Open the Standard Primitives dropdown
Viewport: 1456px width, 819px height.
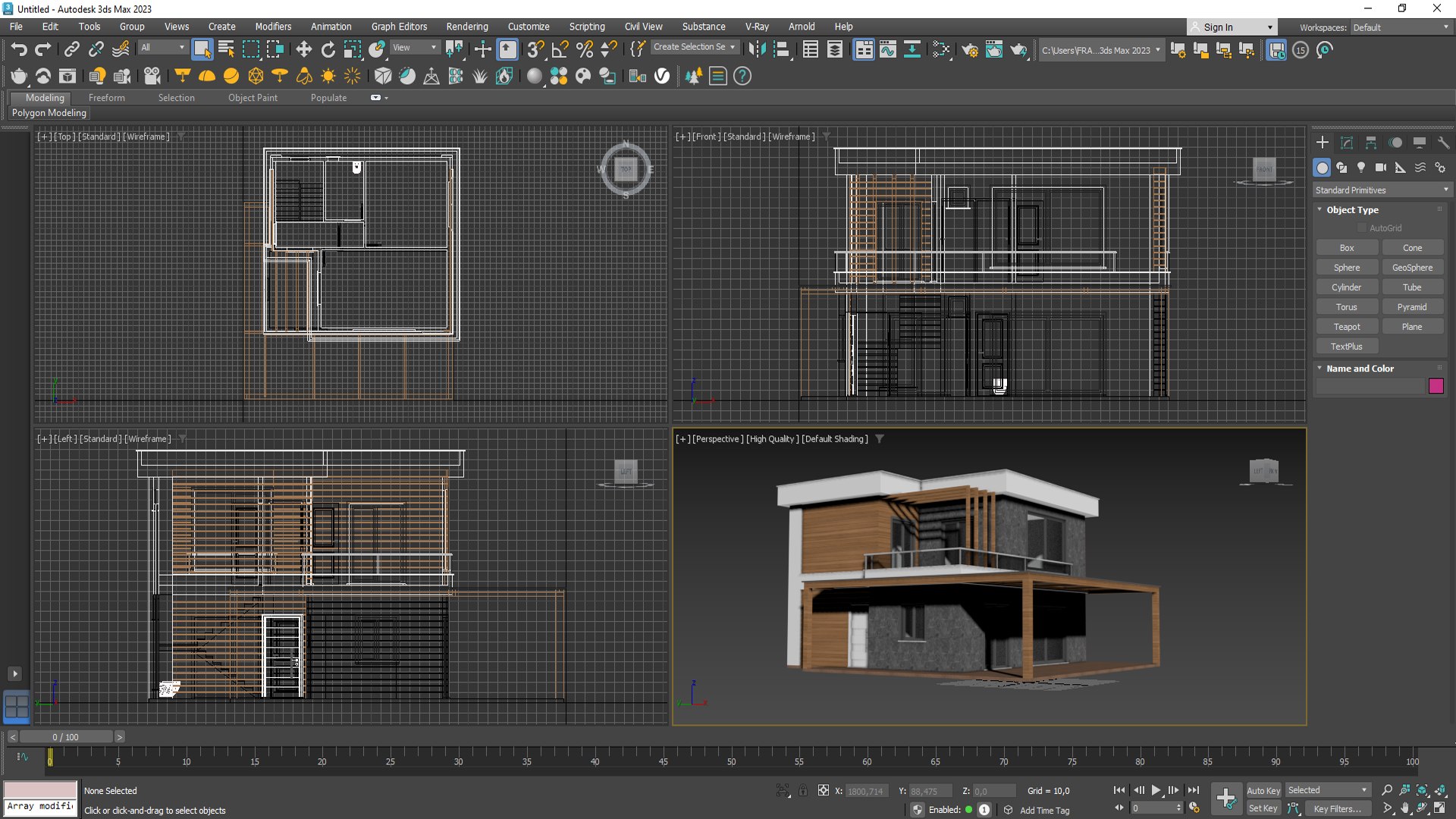[x=1382, y=190]
